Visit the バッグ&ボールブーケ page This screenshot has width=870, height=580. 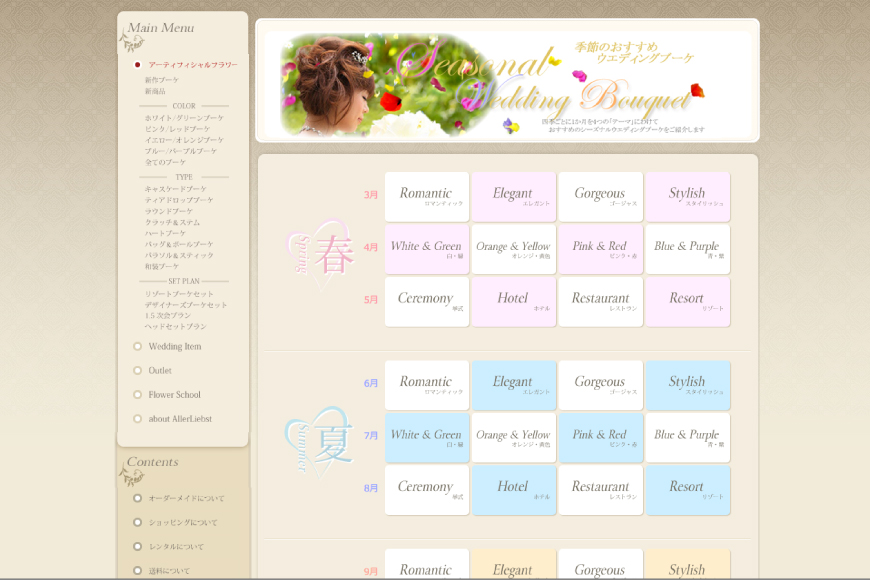(x=179, y=244)
